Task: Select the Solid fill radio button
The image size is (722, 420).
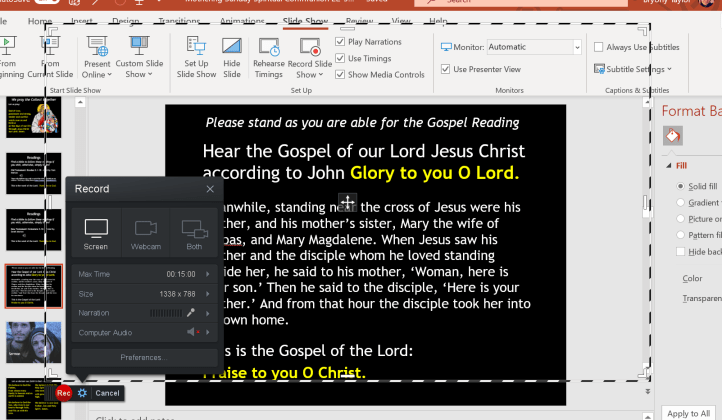Action: click(x=682, y=186)
